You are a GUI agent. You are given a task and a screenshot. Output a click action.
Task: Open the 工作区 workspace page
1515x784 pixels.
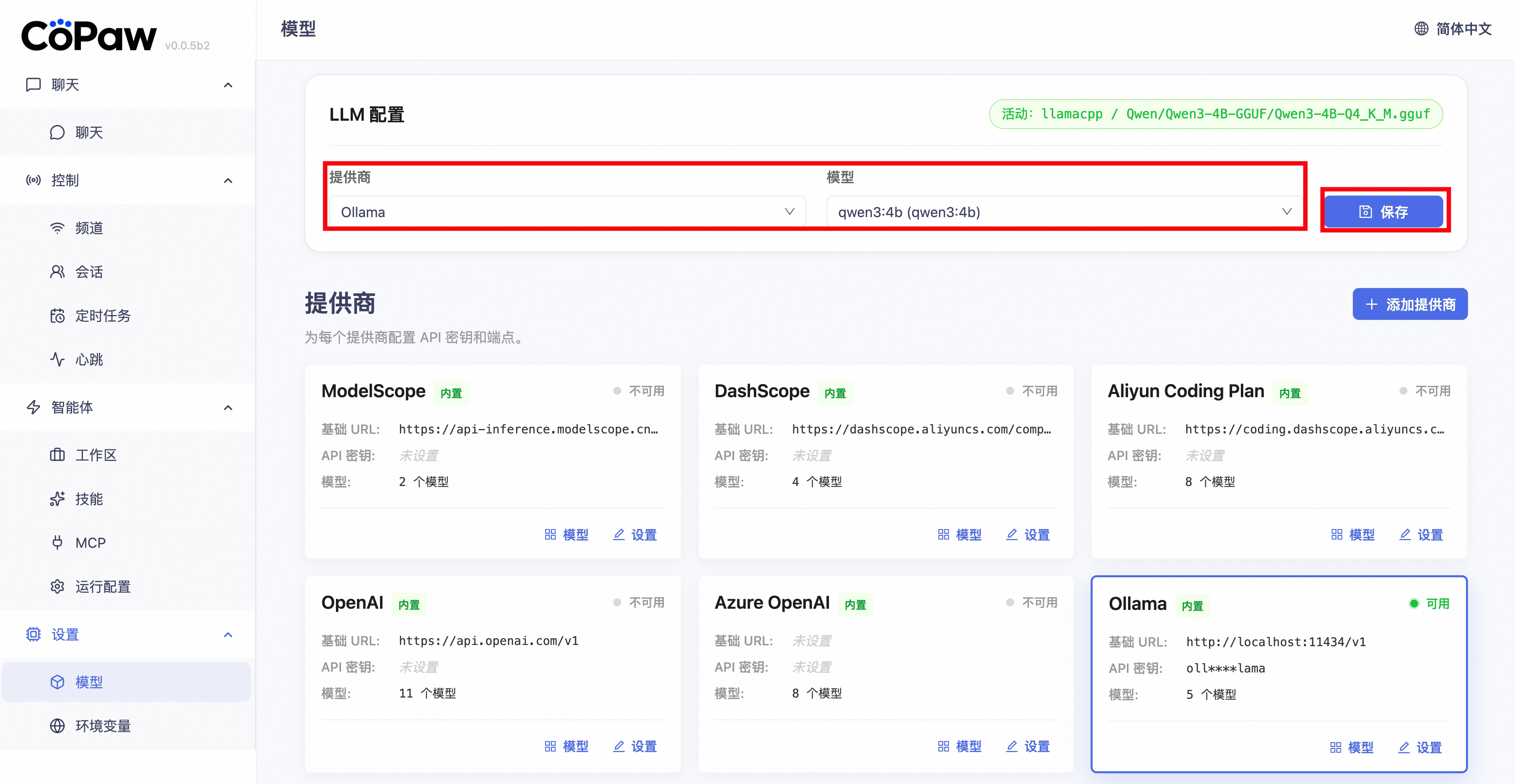coord(95,455)
